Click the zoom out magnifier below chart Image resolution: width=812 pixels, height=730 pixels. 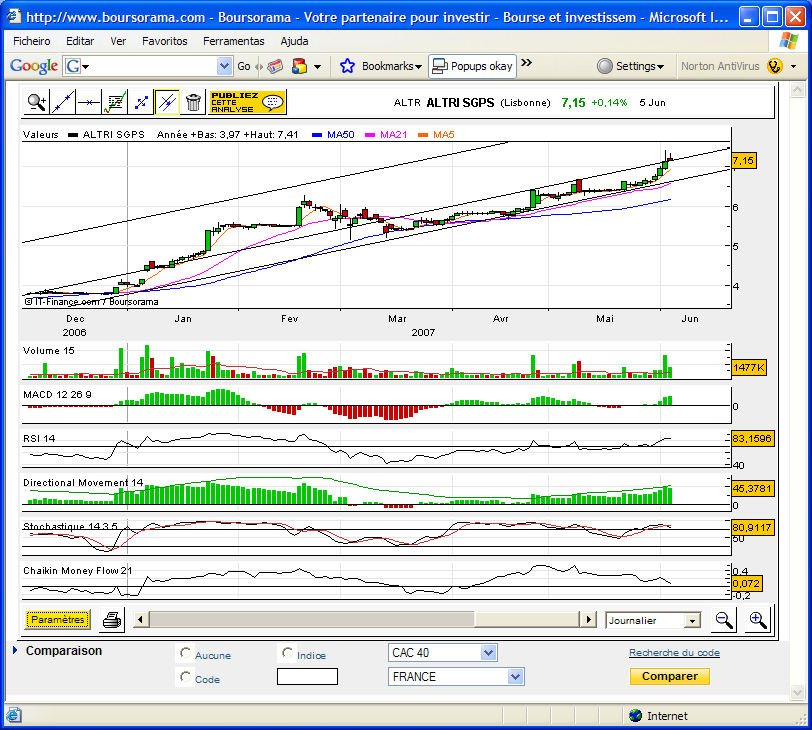pos(723,620)
